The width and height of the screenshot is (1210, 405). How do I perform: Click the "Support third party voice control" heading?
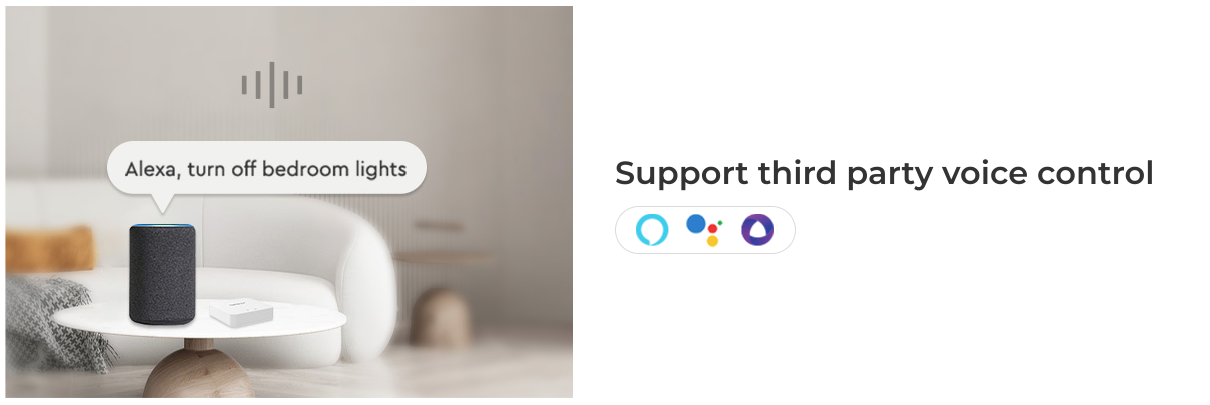tap(884, 174)
